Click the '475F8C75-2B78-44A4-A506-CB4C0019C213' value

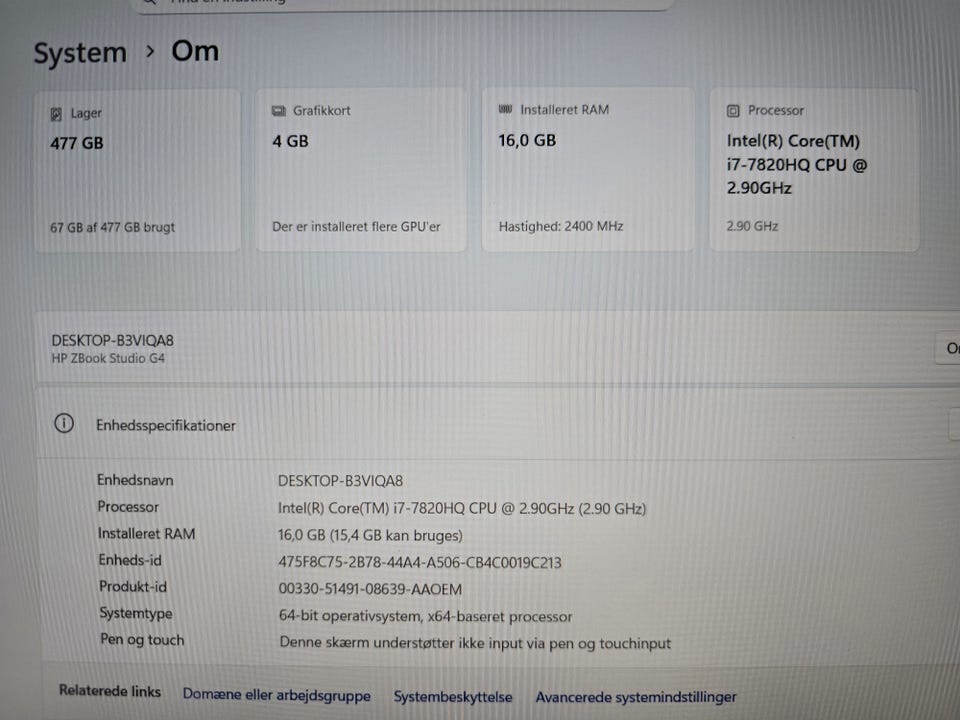tap(420, 563)
